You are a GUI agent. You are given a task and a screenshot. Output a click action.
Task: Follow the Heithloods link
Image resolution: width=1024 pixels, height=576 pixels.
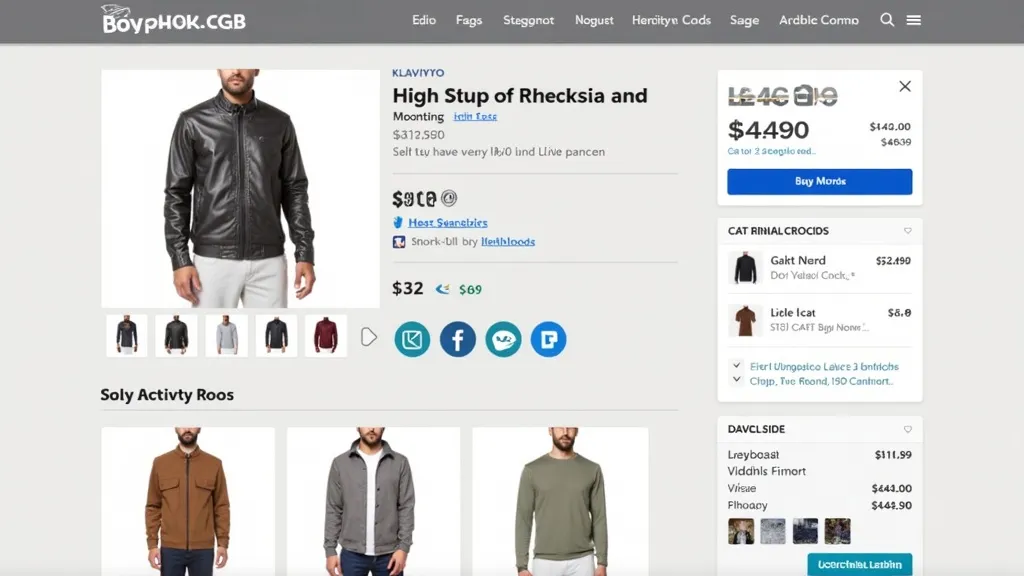pyautogui.click(x=507, y=242)
